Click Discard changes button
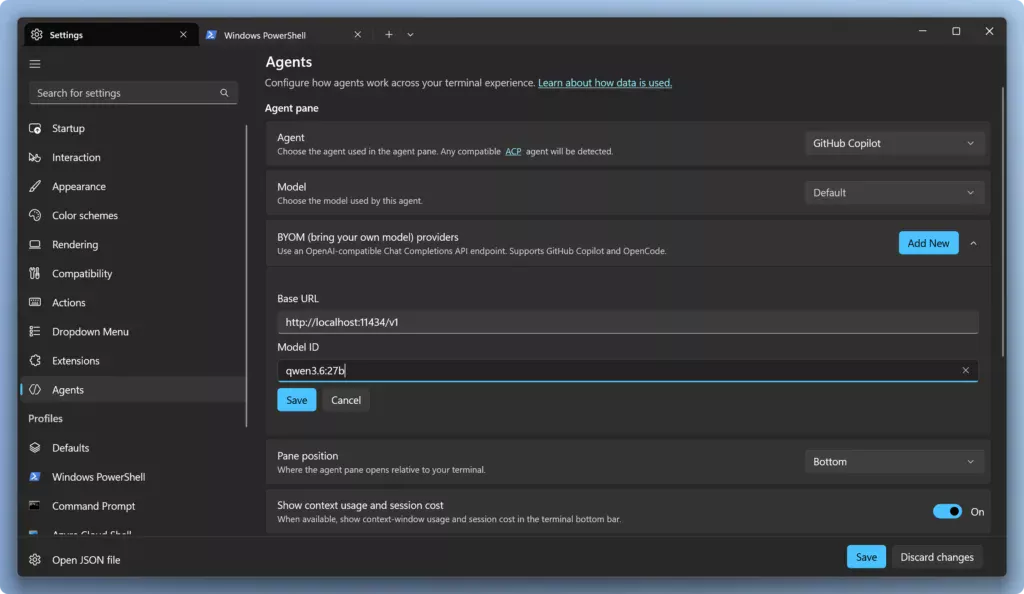 click(x=936, y=557)
